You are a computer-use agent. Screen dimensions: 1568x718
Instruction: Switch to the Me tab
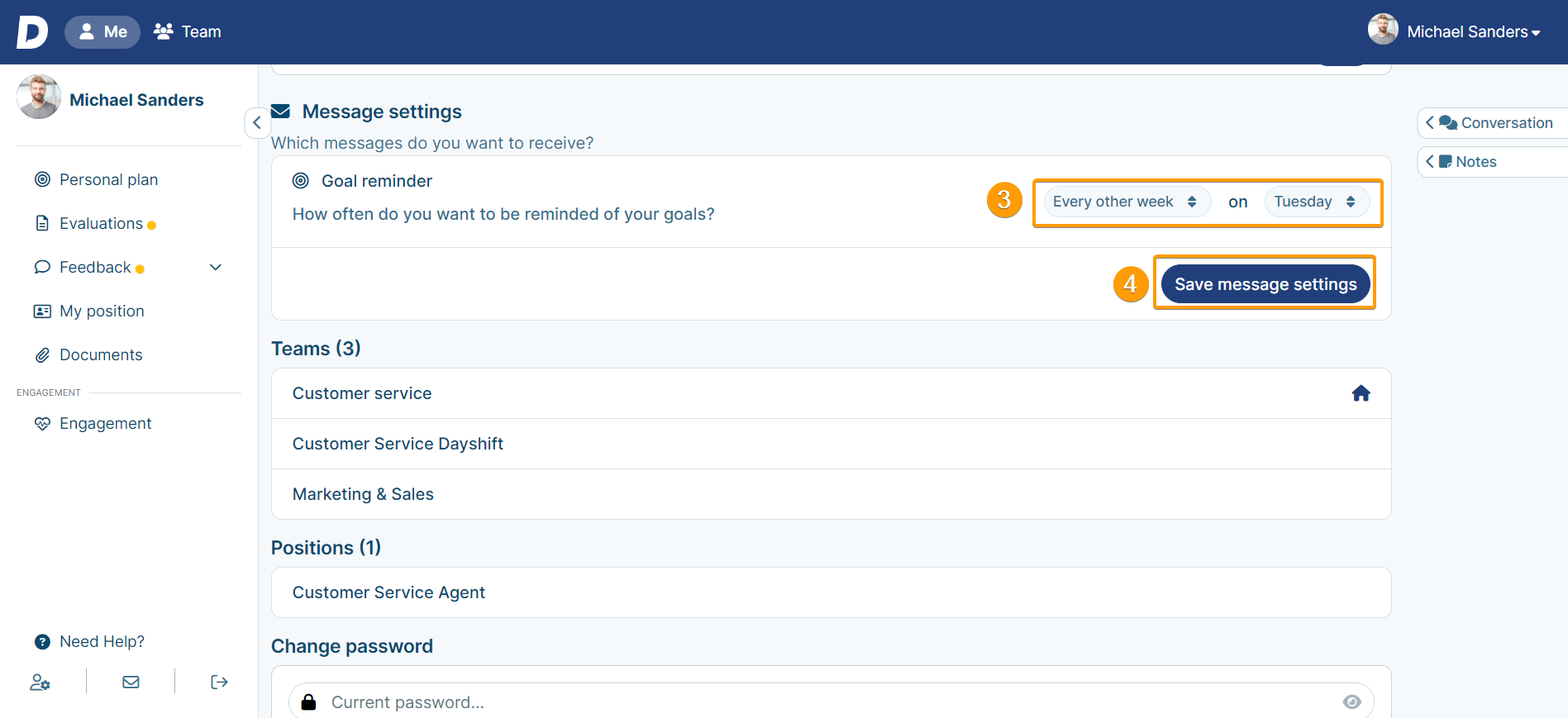[x=102, y=32]
